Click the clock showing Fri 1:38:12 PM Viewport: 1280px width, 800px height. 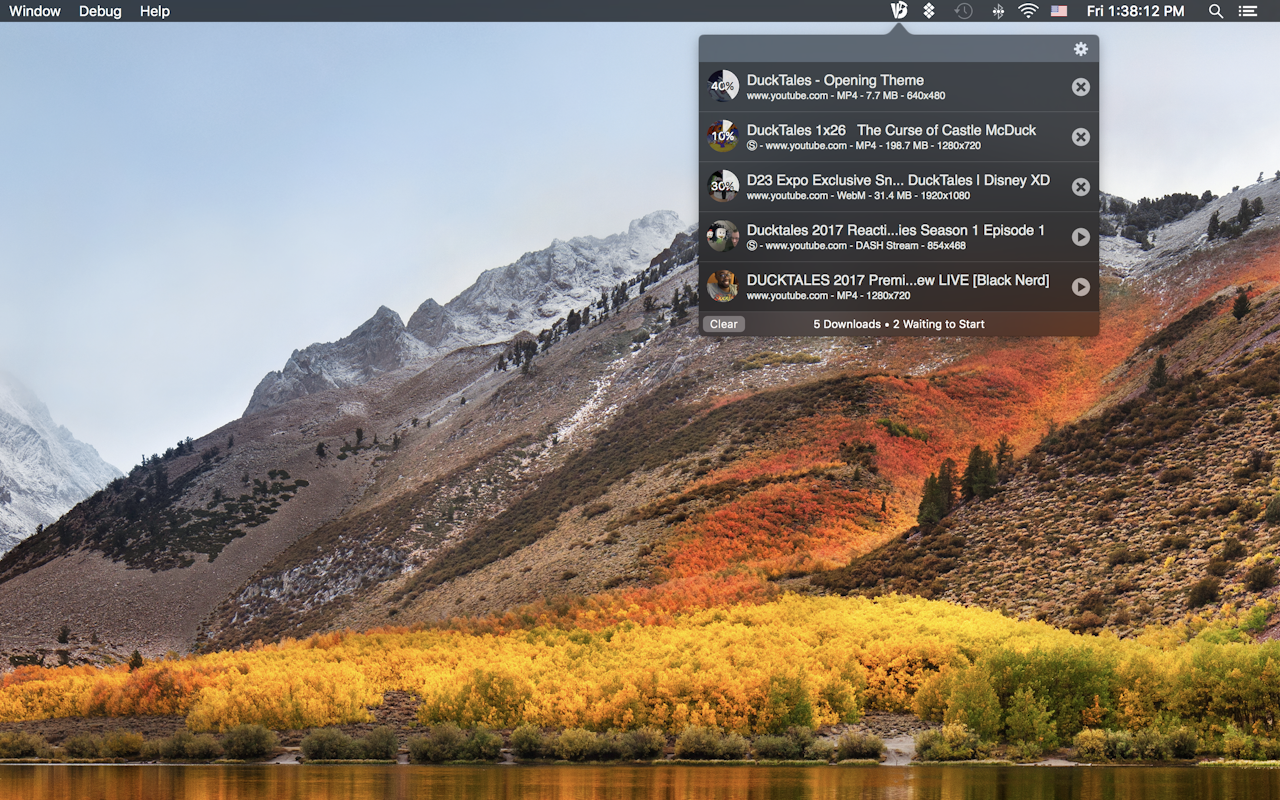(x=1135, y=11)
